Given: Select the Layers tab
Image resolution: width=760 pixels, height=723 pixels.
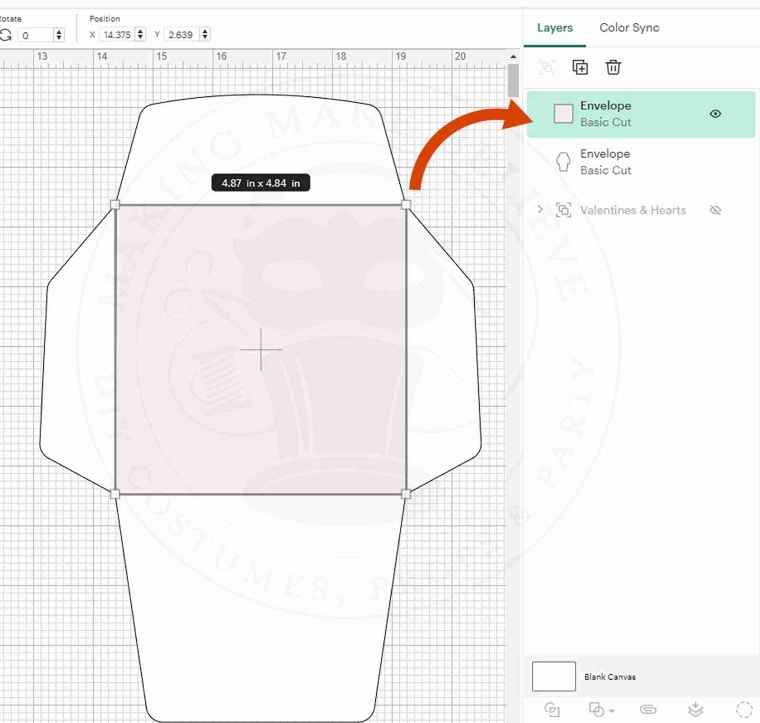Looking at the screenshot, I should [x=555, y=28].
